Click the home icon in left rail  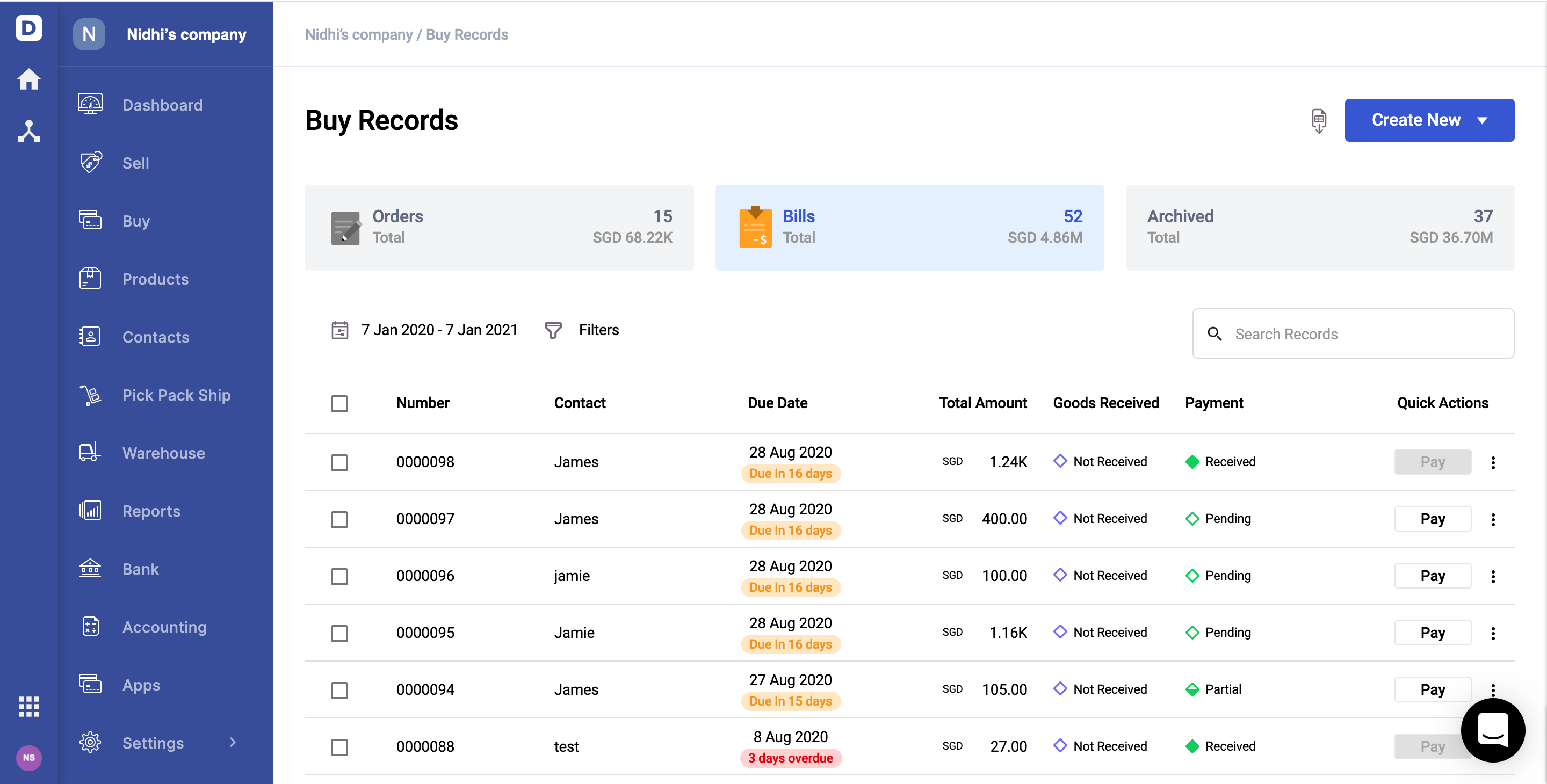click(28, 79)
